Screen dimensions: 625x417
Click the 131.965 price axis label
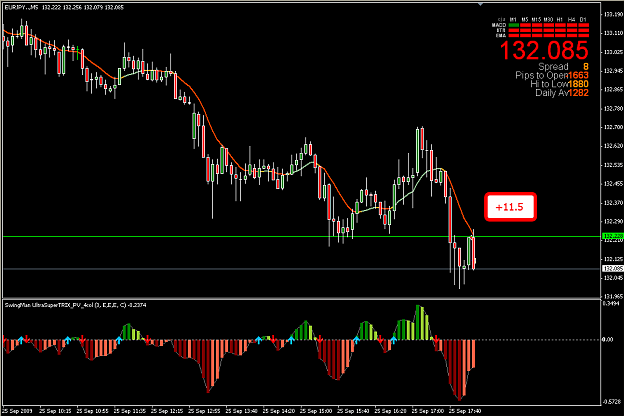click(613, 296)
